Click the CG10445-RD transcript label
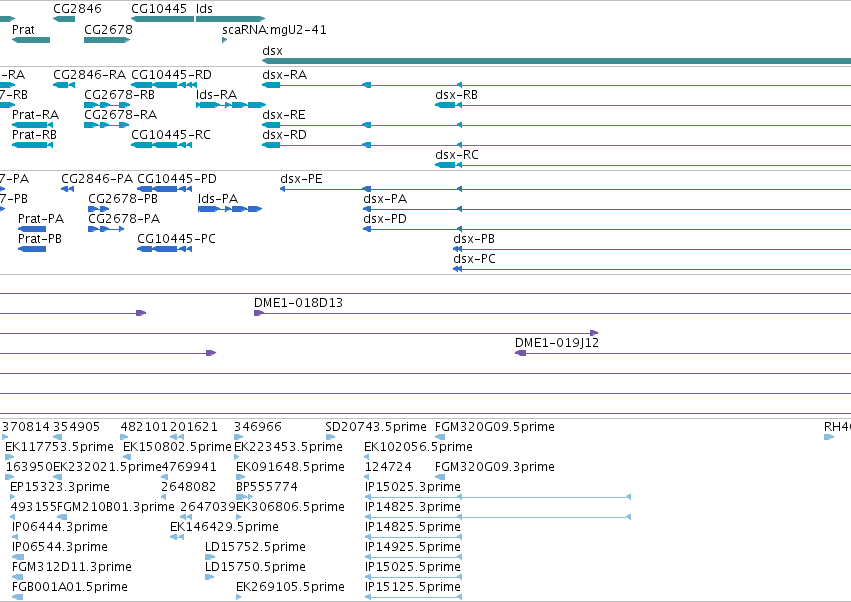 pyautogui.click(x=172, y=75)
